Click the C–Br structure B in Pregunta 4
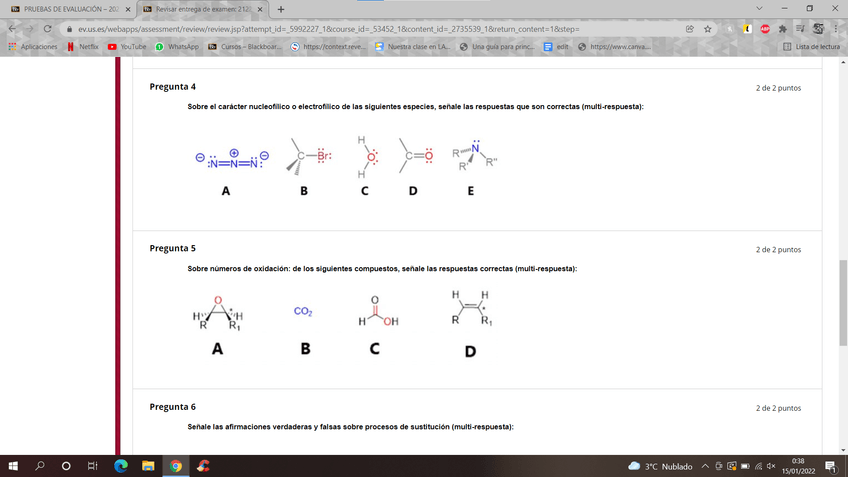Screen dimensions: 848x477 [x=308, y=156]
